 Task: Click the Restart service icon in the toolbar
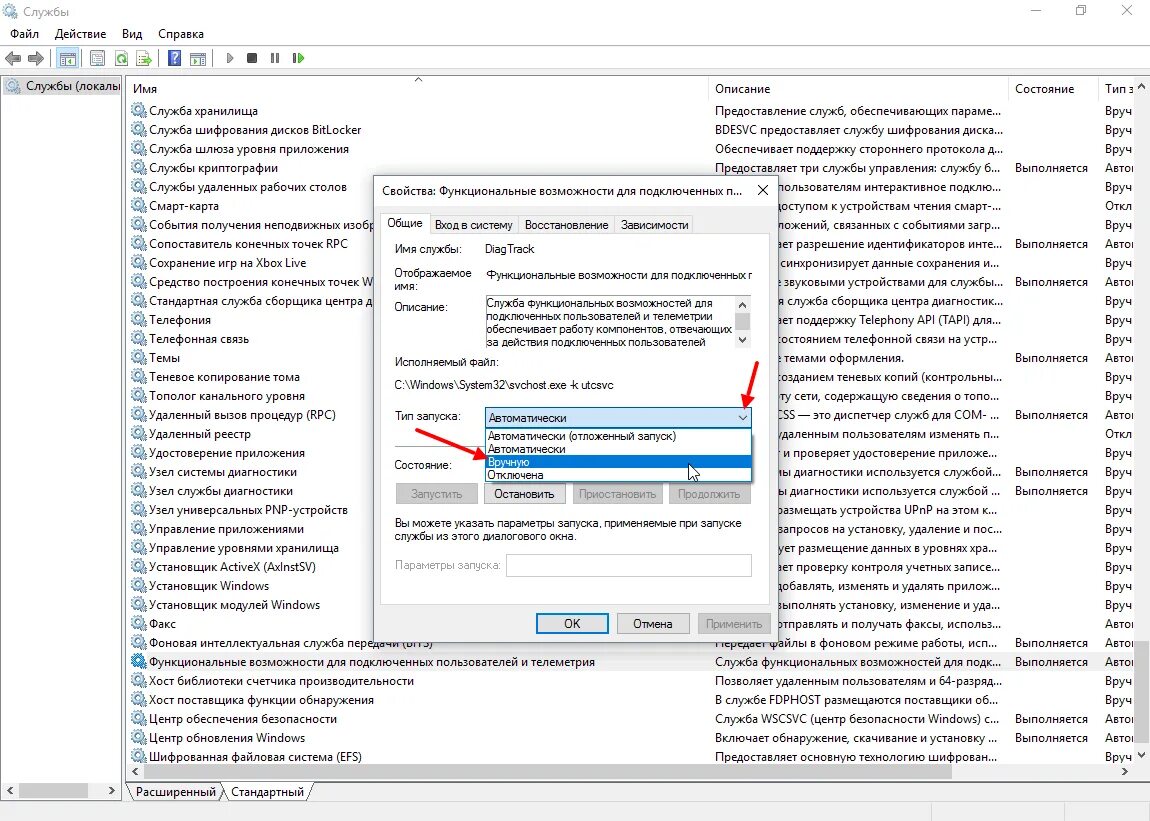[298, 58]
